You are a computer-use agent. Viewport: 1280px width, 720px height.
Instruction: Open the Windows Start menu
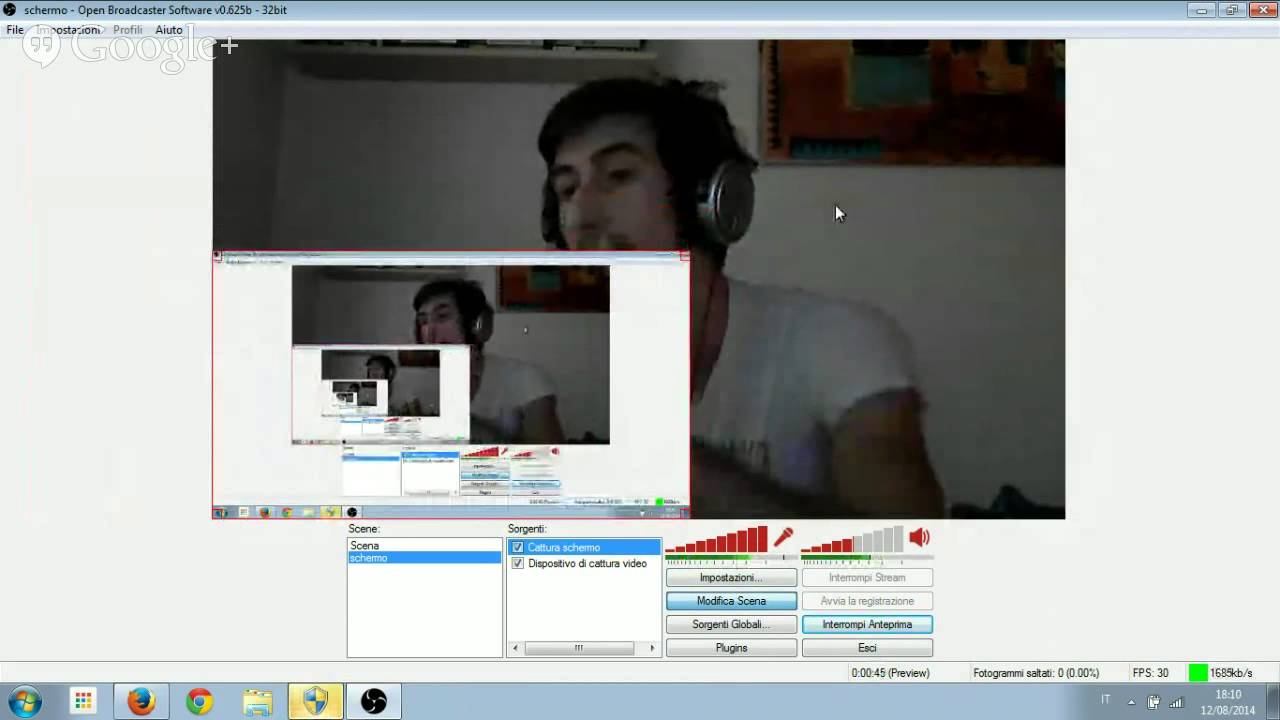25,701
